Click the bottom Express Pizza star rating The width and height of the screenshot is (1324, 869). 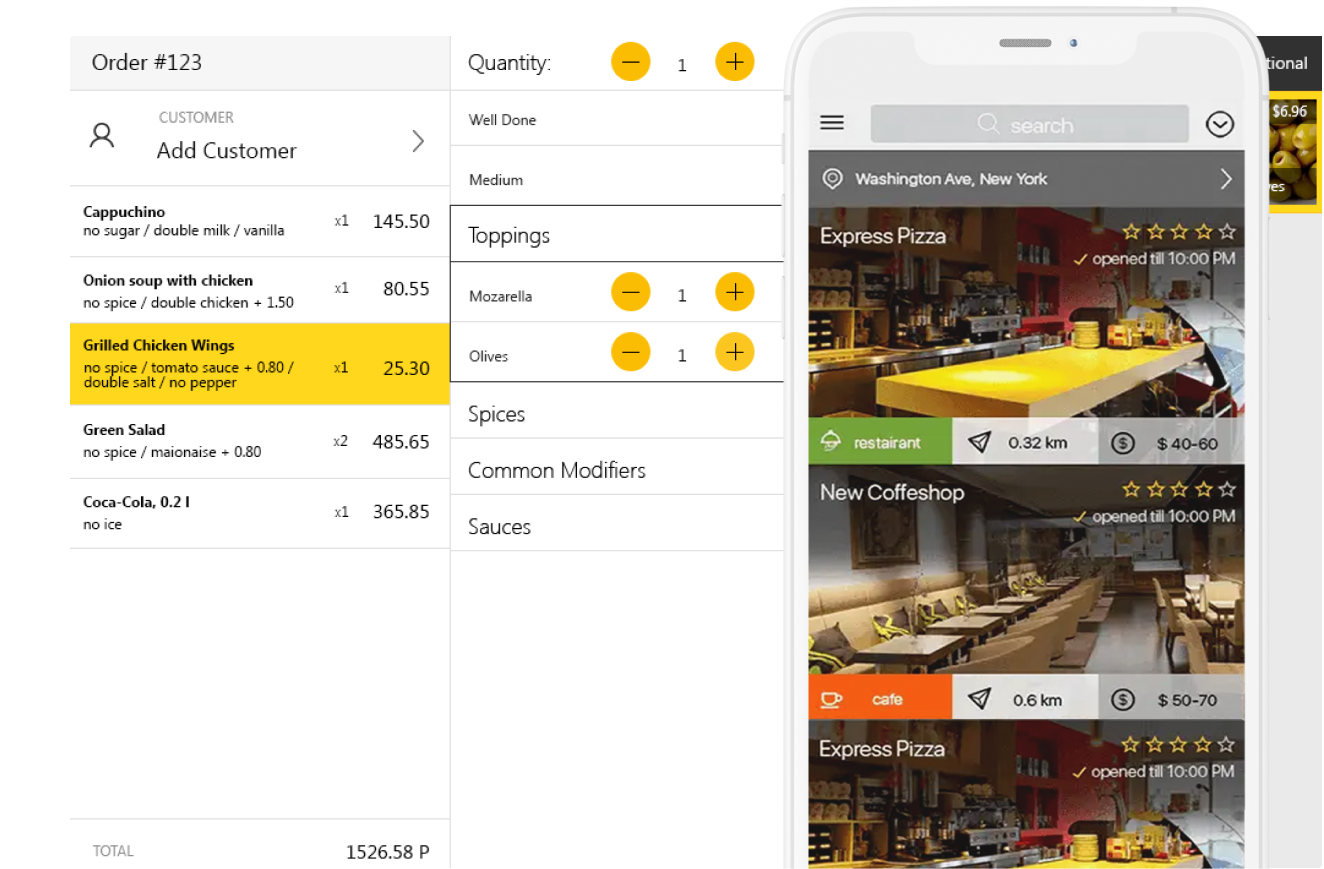tap(1179, 745)
